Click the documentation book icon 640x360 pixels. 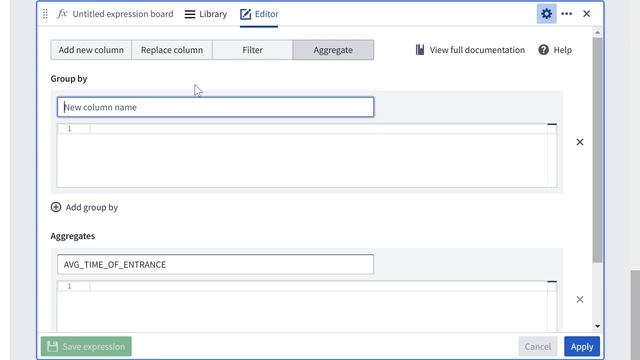coord(420,50)
